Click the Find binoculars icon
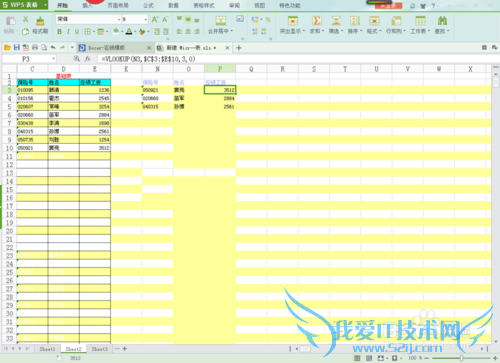 [442, 21]
